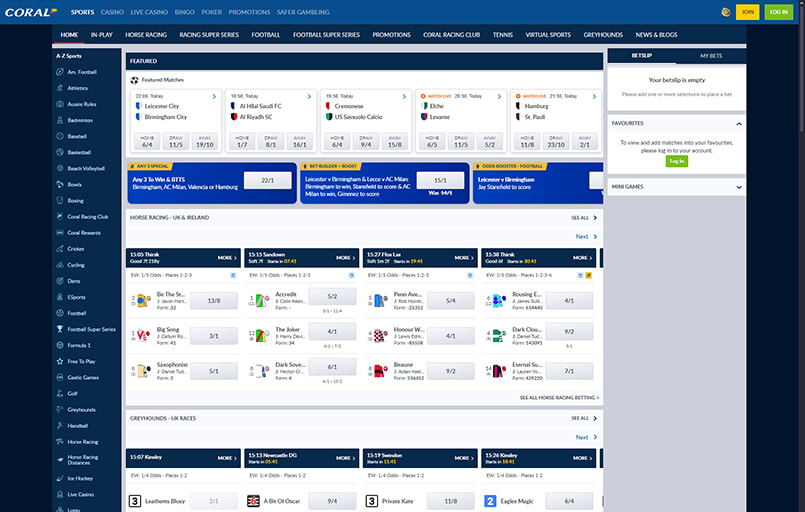Switch to the My Bets tab
This screenshot has width=805, height=512.
click(x=711, y=56)
